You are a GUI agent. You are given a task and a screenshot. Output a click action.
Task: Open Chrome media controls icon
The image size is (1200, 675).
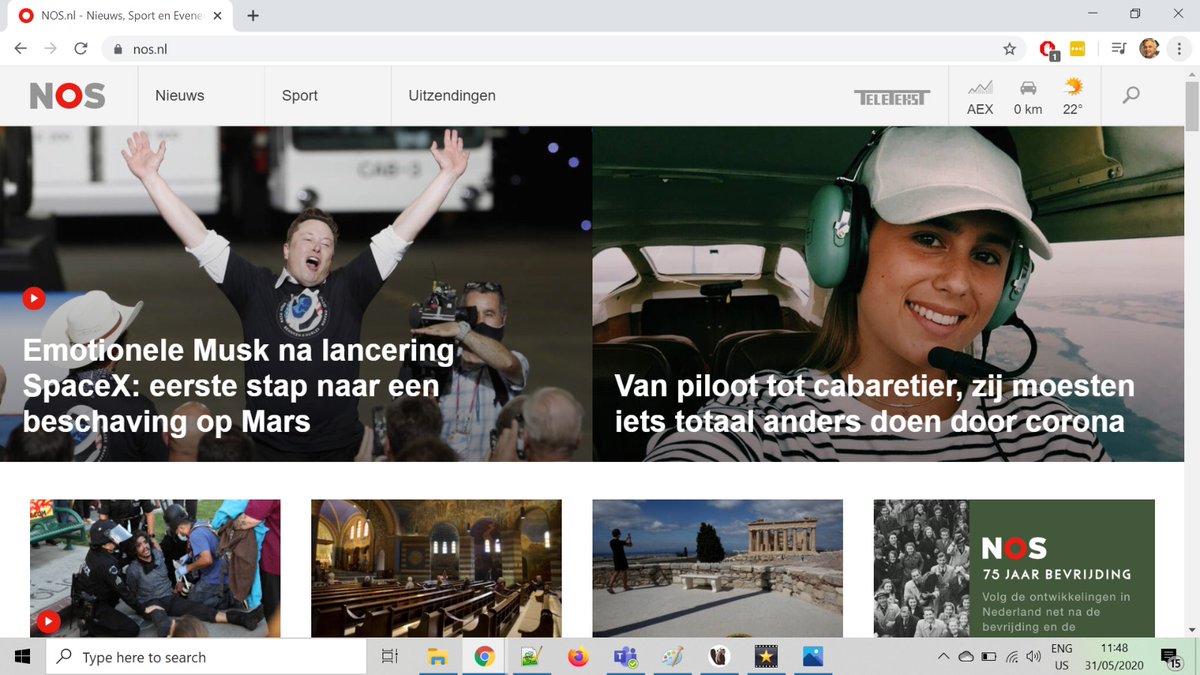tap(1118, 48)
